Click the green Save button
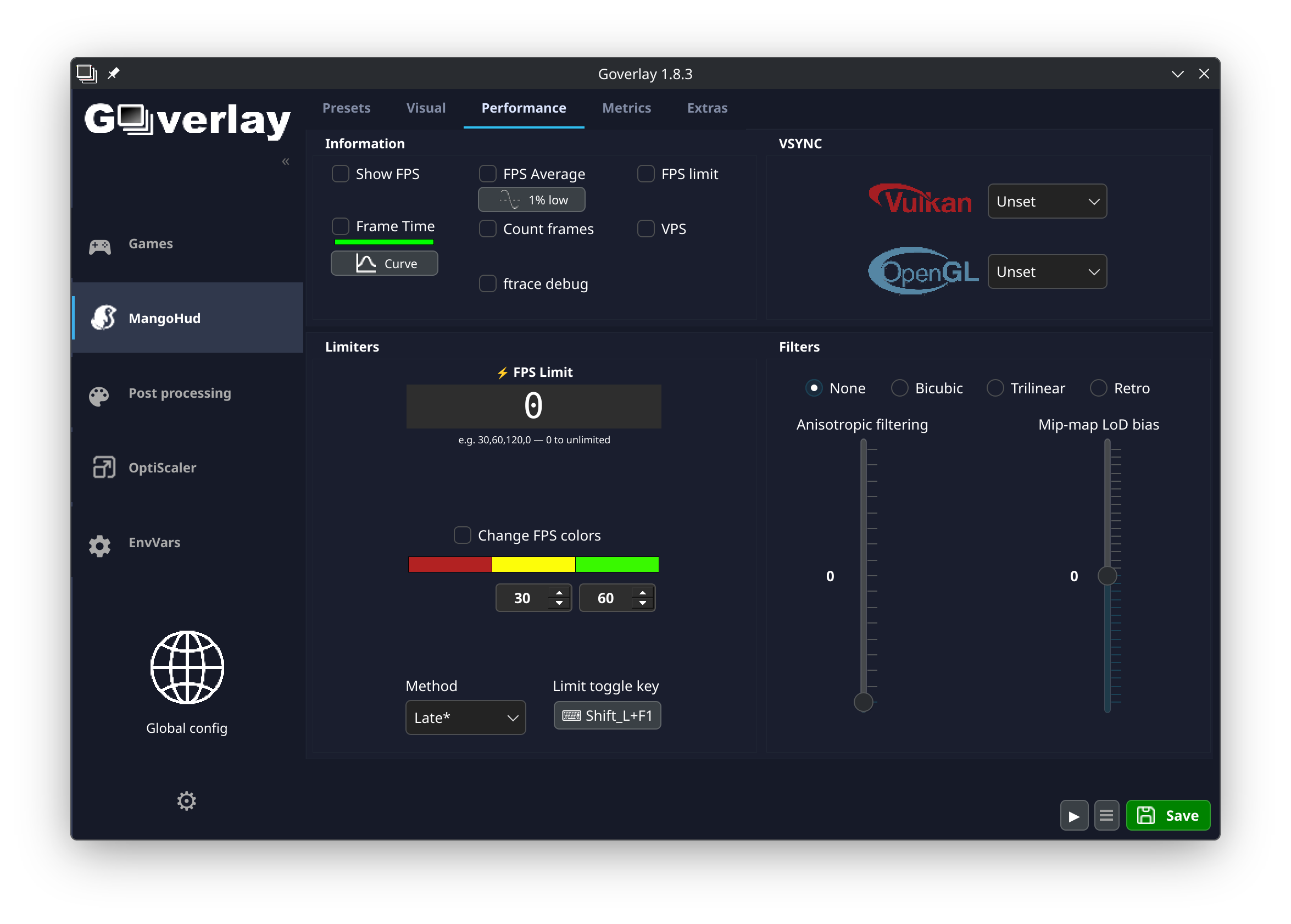Image resolution: width=1291 pixels, height=924 pixels. [x=1167, y=815]
